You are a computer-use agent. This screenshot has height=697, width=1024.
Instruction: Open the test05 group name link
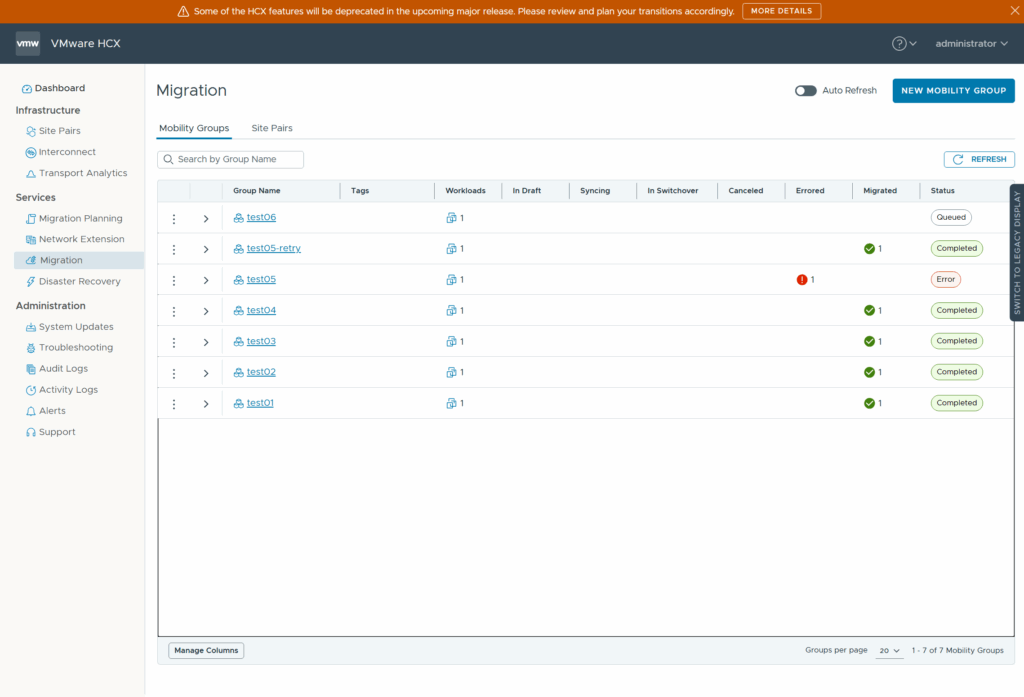tap(261, 280)
